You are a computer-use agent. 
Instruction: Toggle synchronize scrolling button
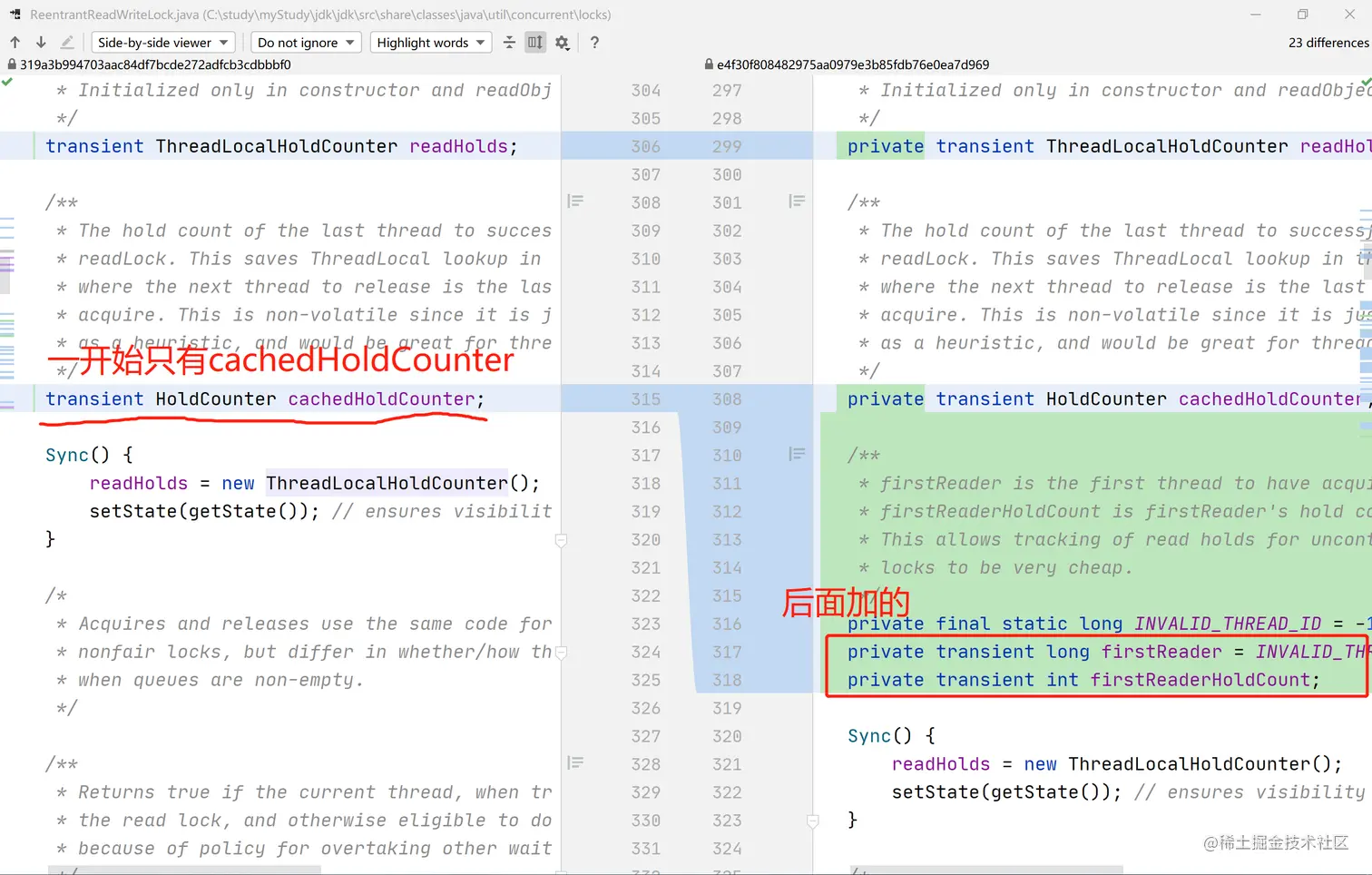tap(535, 43)
